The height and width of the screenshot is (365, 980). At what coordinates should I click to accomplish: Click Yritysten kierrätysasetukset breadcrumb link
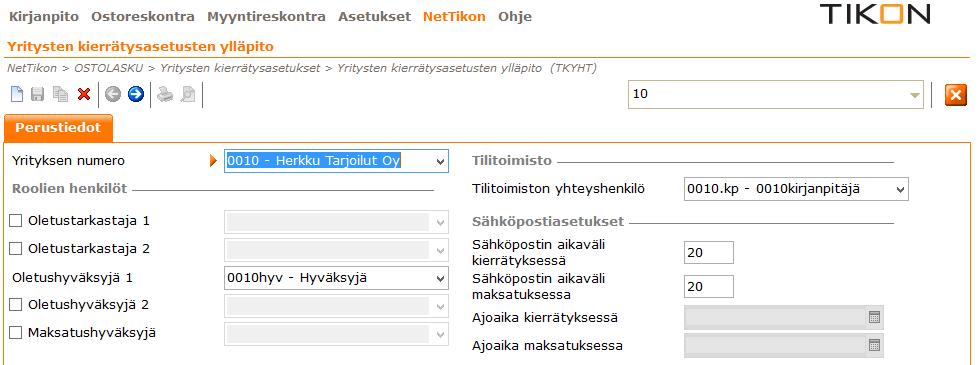[x=240, y=68]
